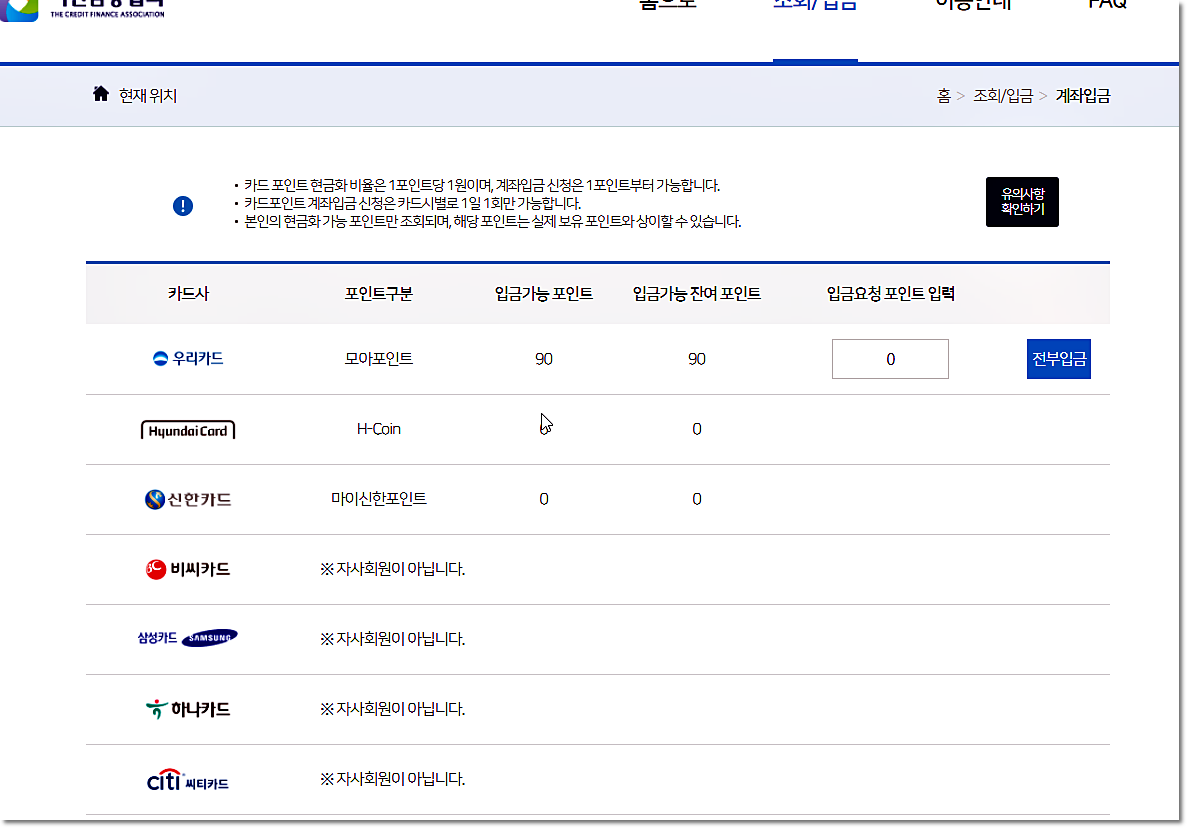Image resolution: width=1187 pixels, height=828 pixels.
Task: Open the 이용안내 menu item
Action: pyautogui.click(x=974, y=6)
